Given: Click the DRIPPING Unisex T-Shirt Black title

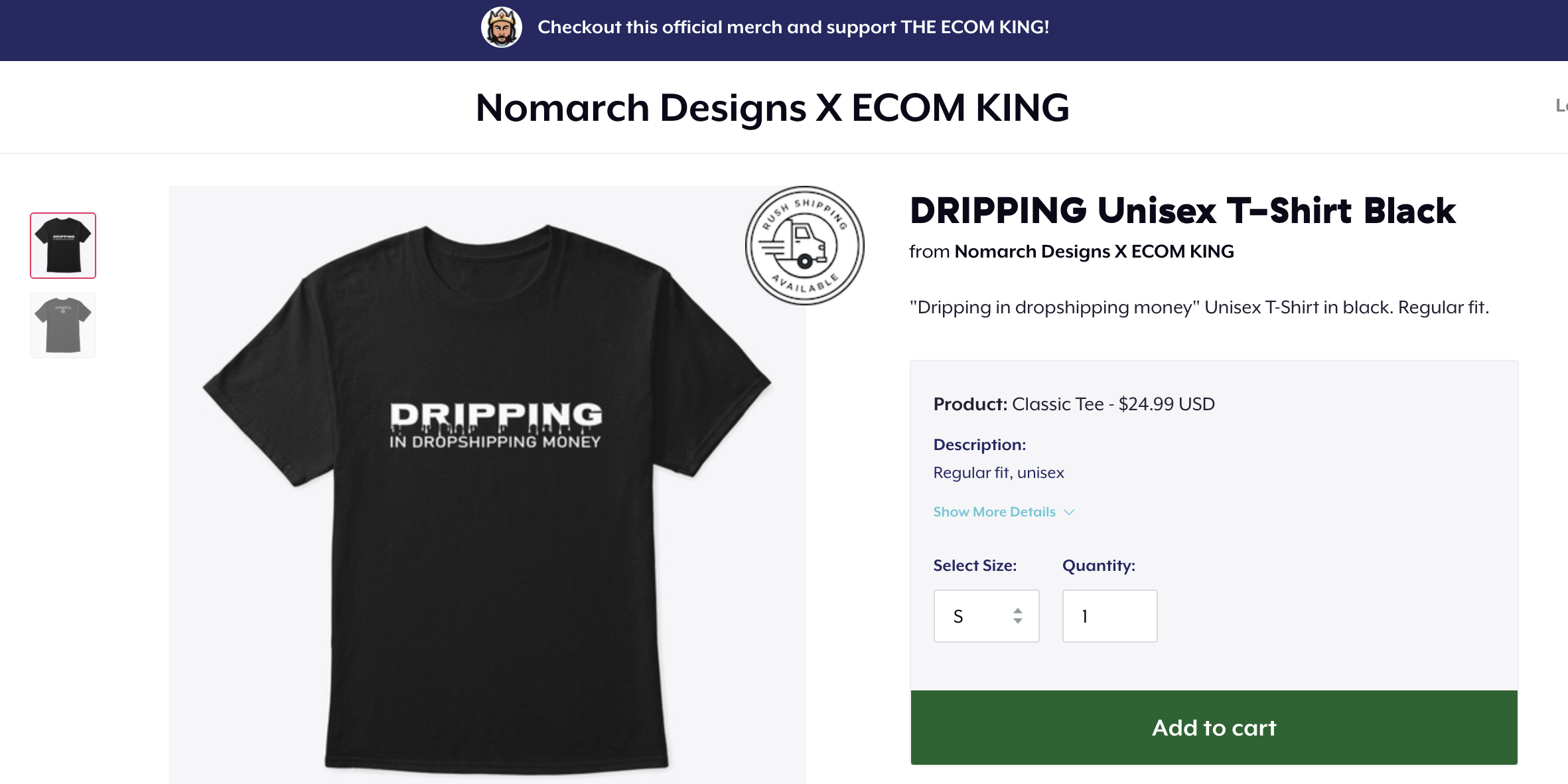Looking at the screenshot, I should tap(1182, 211).
